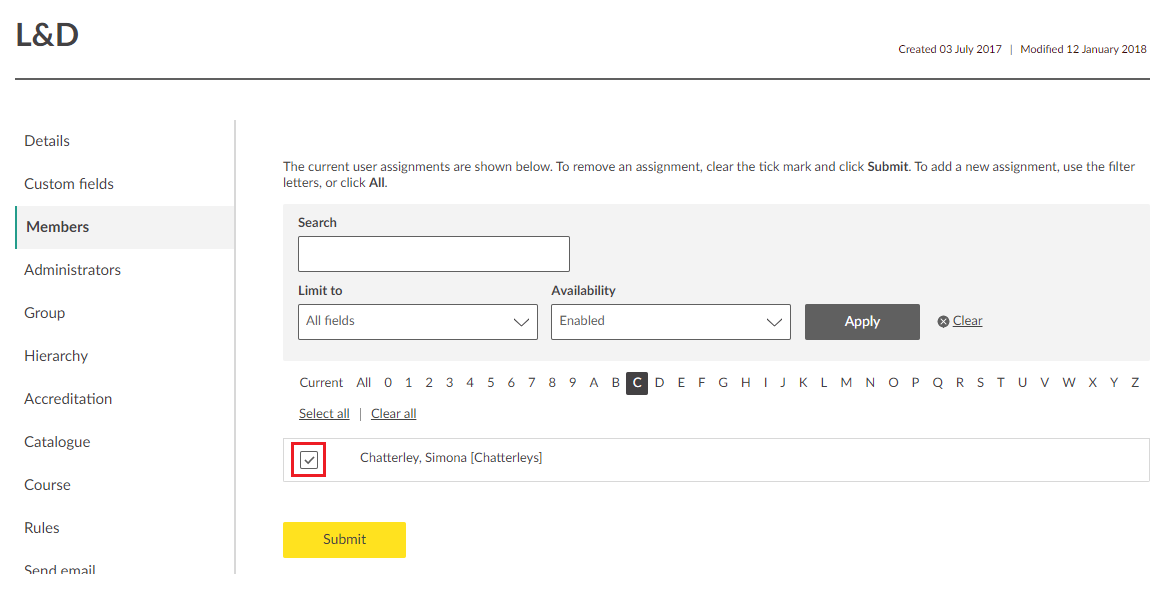Image resolution: width=1162 pixels, height=593 pixels.
Task: Open the Limit to dropdown
Action: [418, 322]
